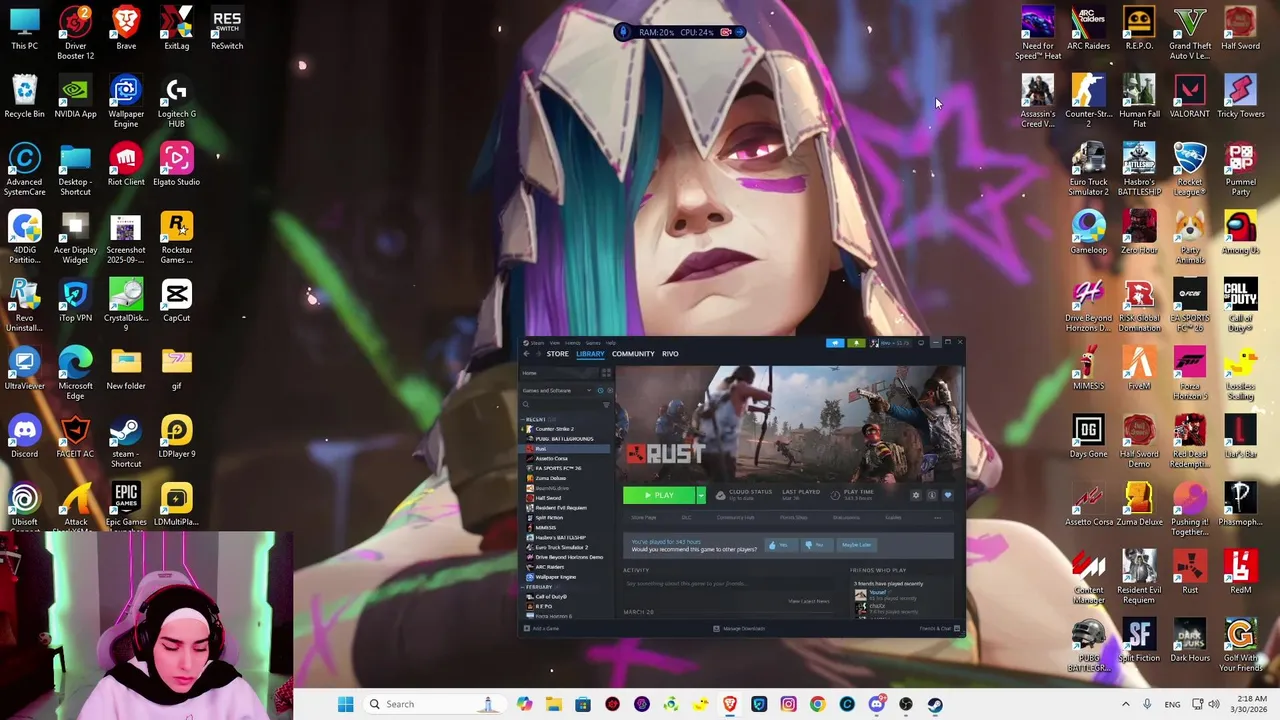1280x720 pixels.
Task: Click Add a Game at bottom left
Action: pos(541,628)
